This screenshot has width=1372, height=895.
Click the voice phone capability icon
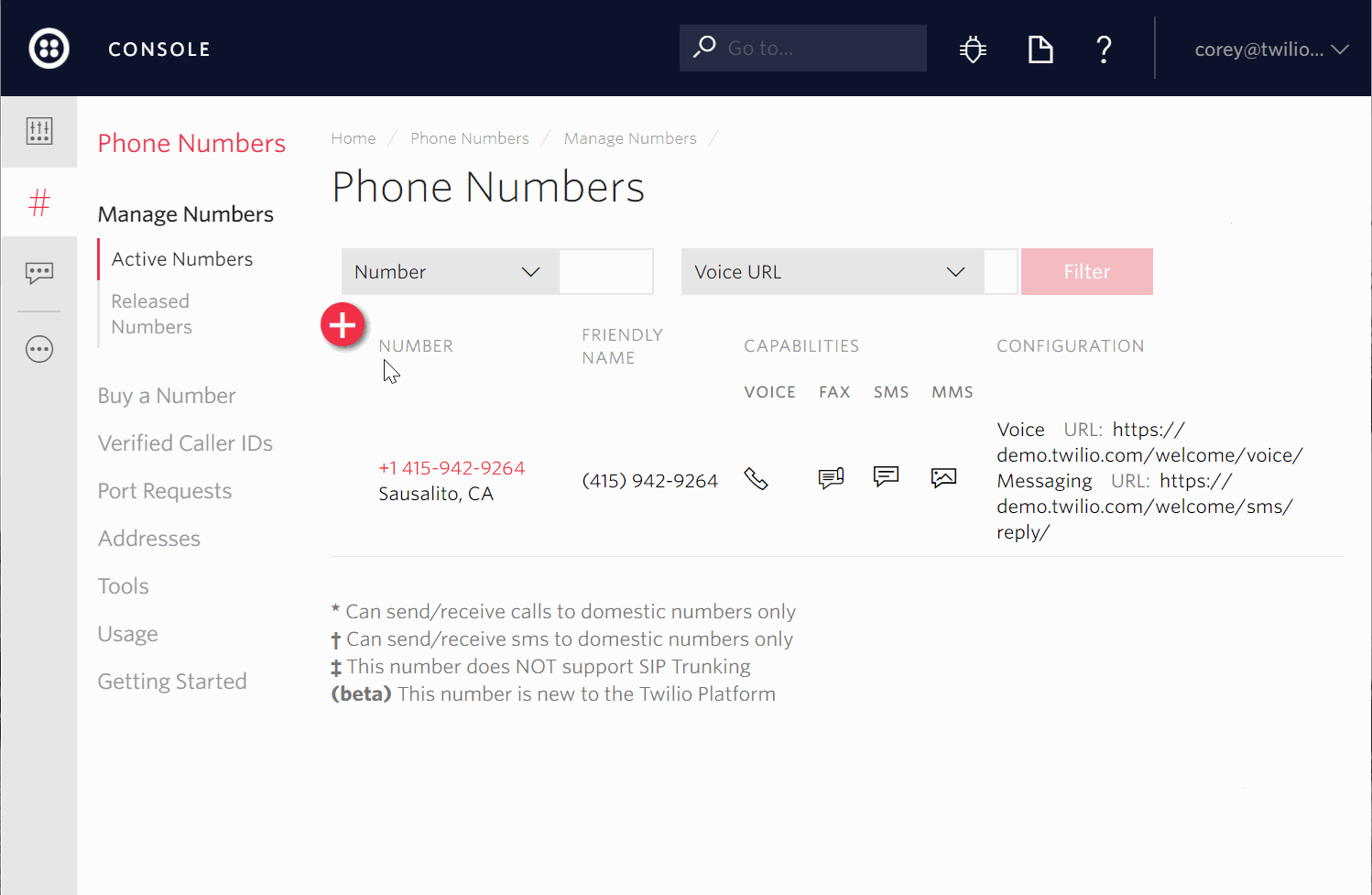pyautogui.click(x=757, y=479)
